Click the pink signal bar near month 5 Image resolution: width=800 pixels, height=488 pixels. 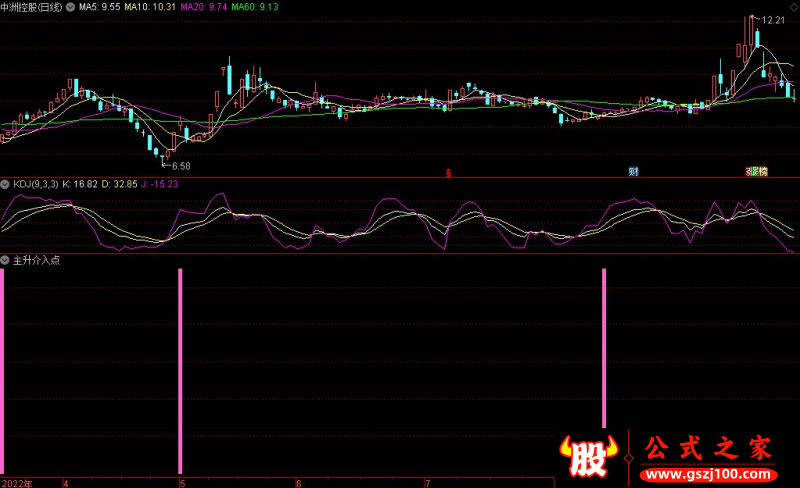tap(180, 371)
